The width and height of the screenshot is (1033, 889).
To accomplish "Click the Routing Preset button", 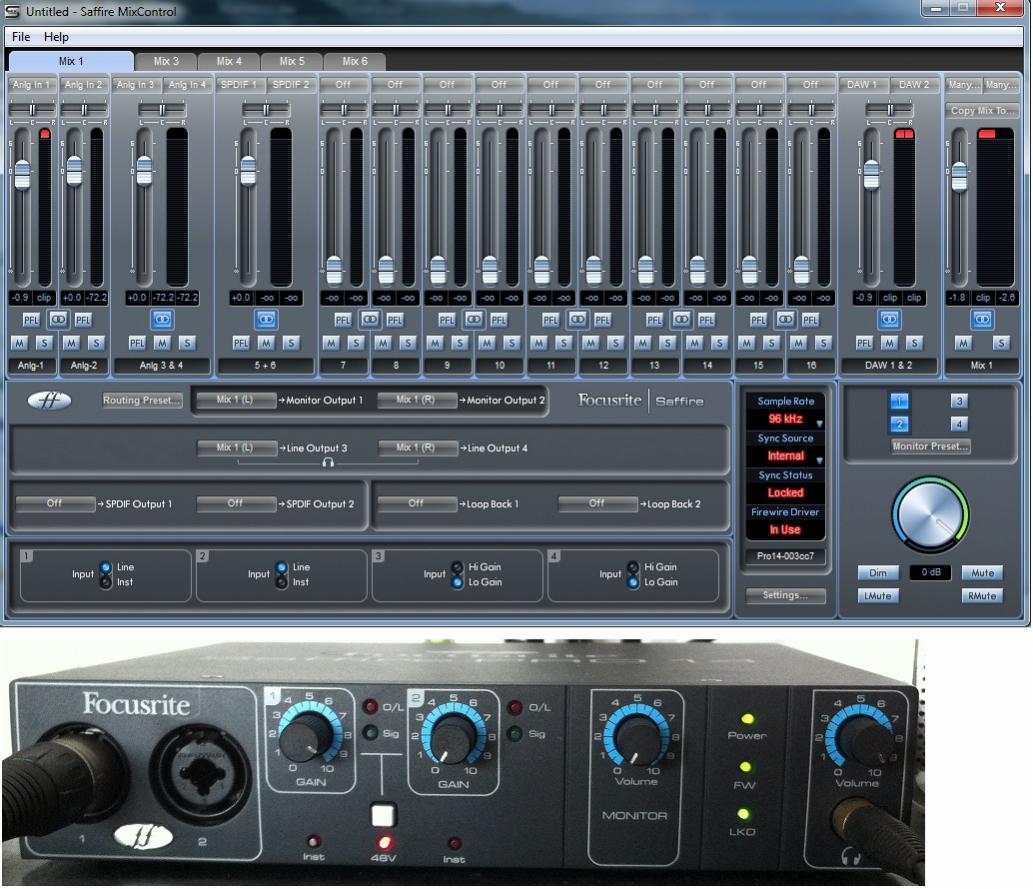I will click(141, 400).
